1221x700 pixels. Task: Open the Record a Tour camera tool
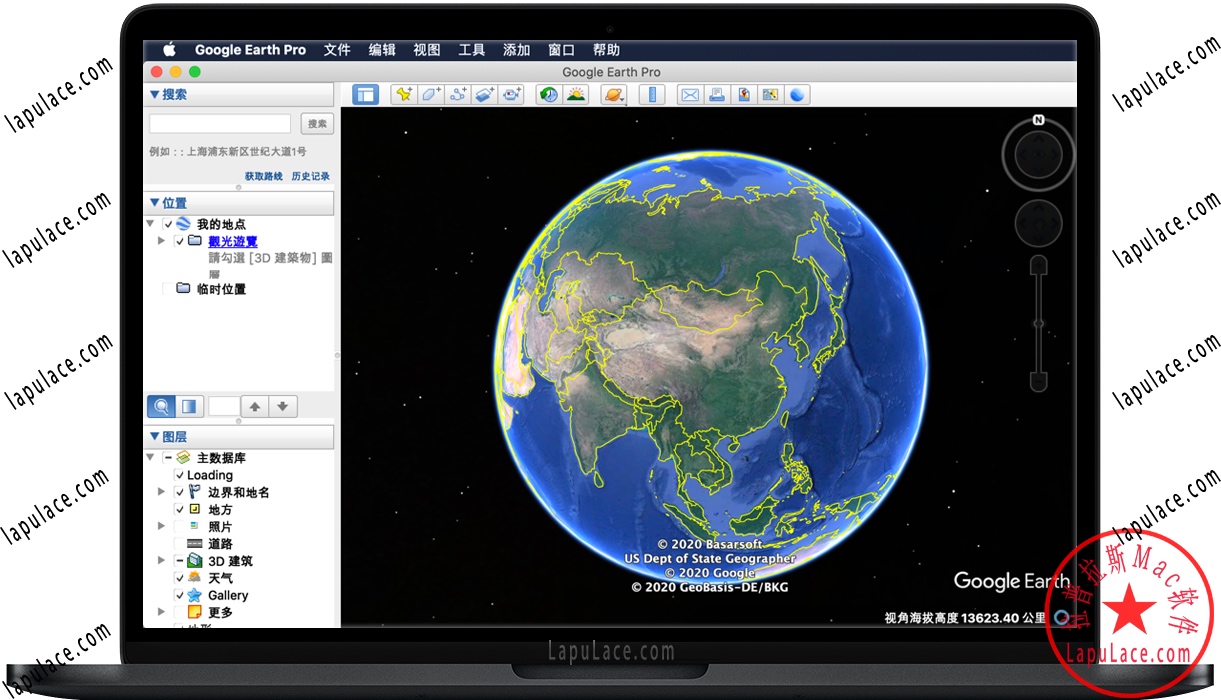[x=512, y=95]
